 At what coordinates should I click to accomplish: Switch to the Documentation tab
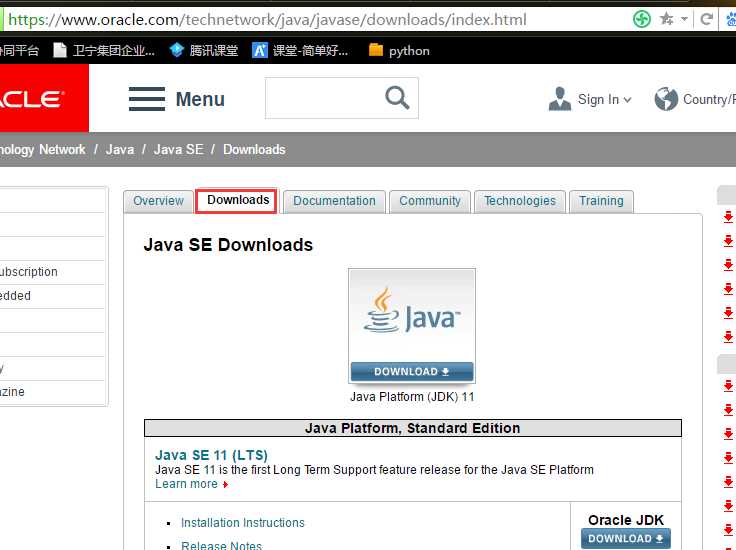(334, 201)
